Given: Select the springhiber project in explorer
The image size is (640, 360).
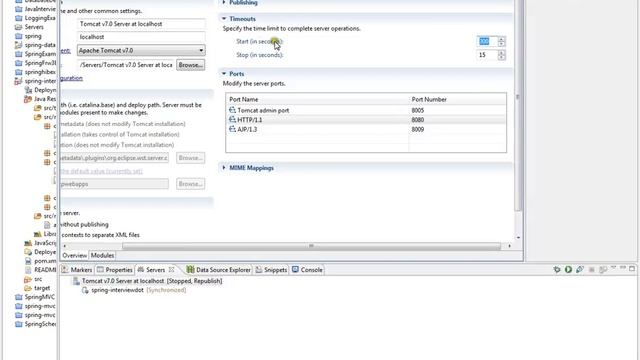Looking at the screenshot, I should pyautogui.click(x=40, y=72).
